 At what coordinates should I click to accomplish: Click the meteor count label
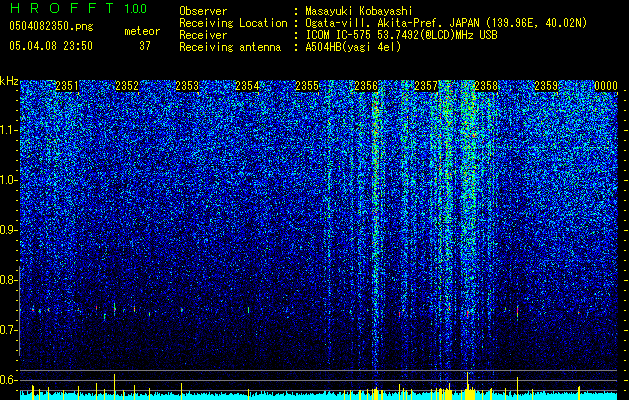142,31
